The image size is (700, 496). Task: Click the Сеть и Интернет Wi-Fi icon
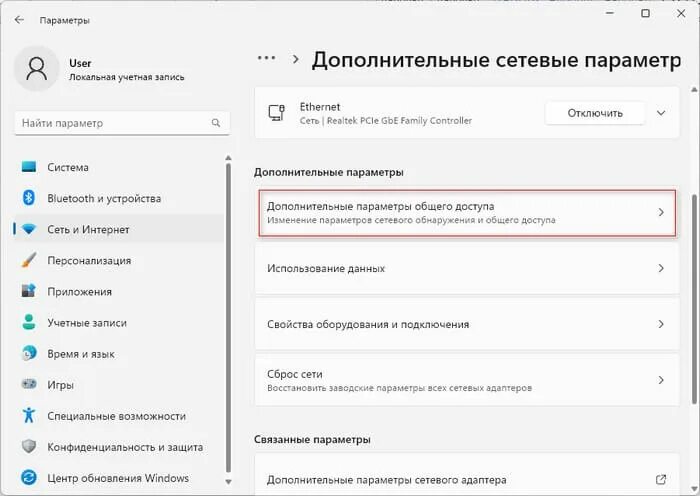29,229
